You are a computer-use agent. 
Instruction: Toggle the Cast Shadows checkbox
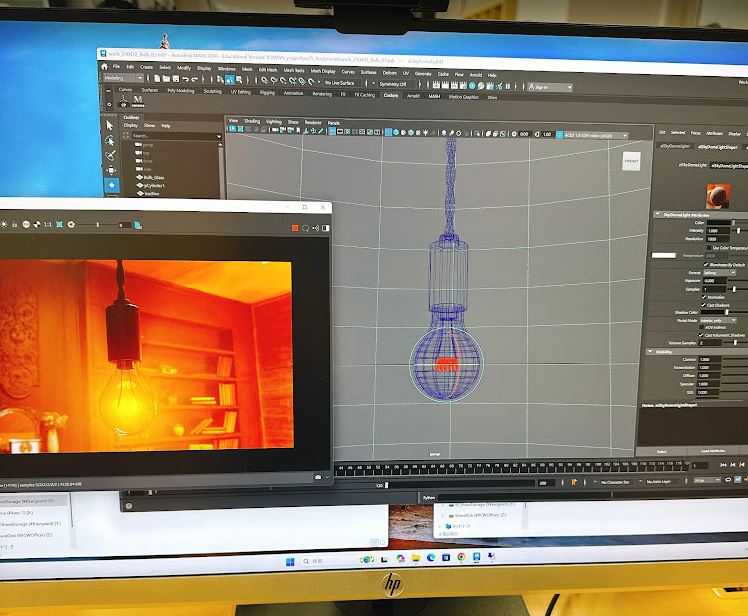pos(703,304)
